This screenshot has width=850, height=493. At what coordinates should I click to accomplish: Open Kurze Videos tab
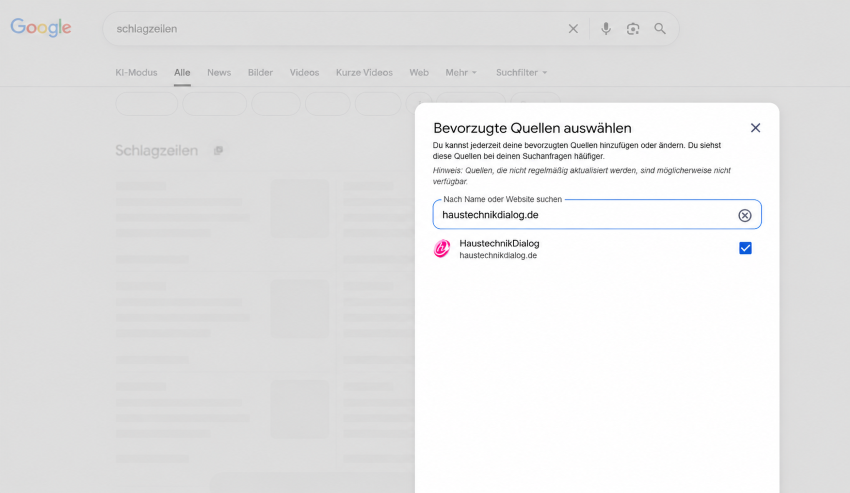(364, 73)
